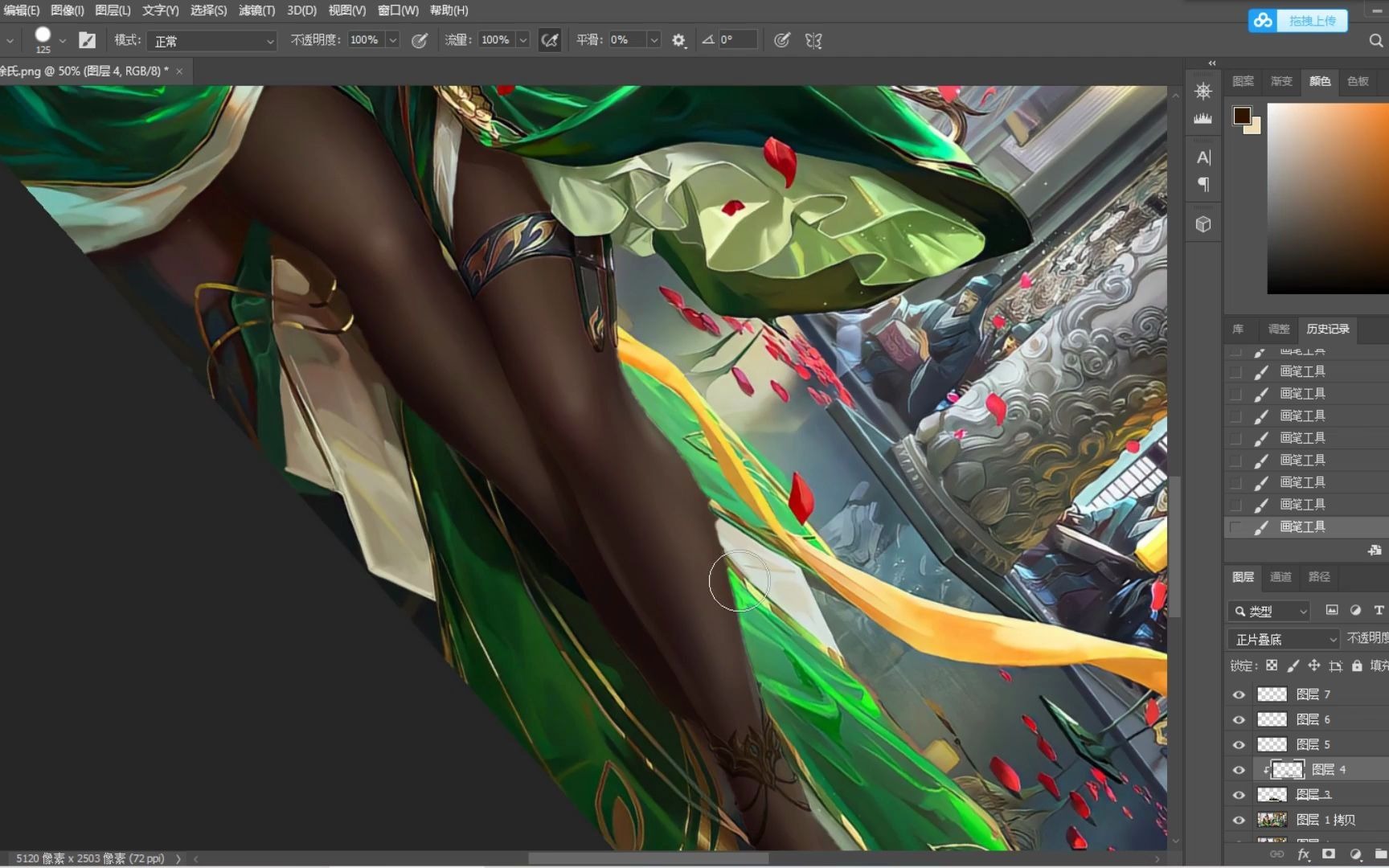Screen dimensions: 1389x868
Task: Open the brushes panel icon
Action: pos(1203,118)
